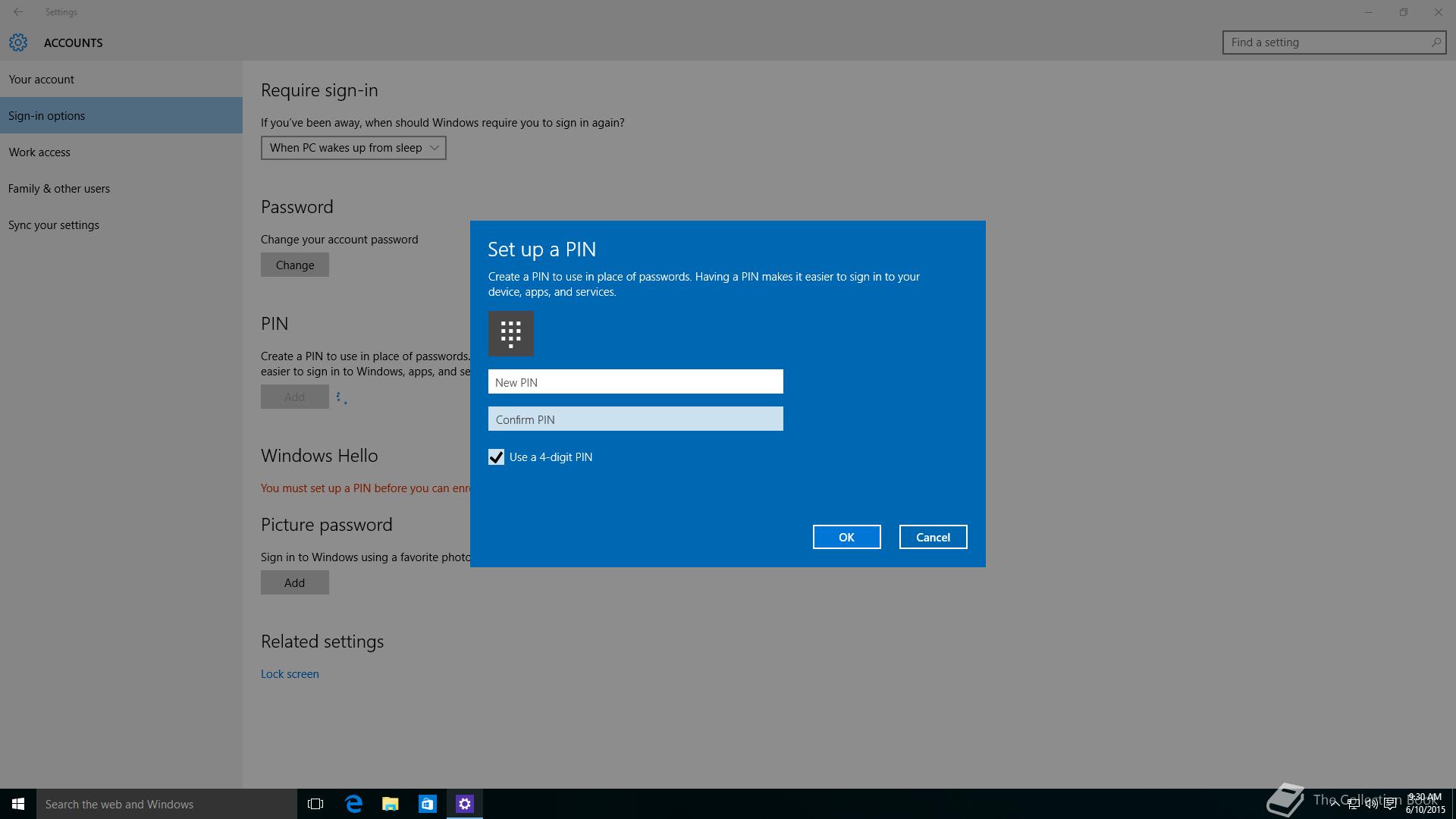Screen dimensions: 1456x819
Task: Click the Accounts gear icon
Action: pos(18,42)
